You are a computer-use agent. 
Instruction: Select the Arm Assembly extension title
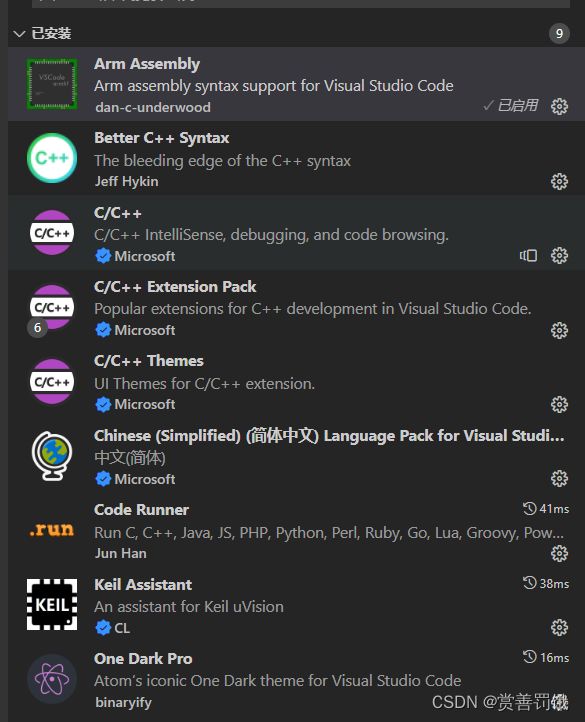click(147, 64)
